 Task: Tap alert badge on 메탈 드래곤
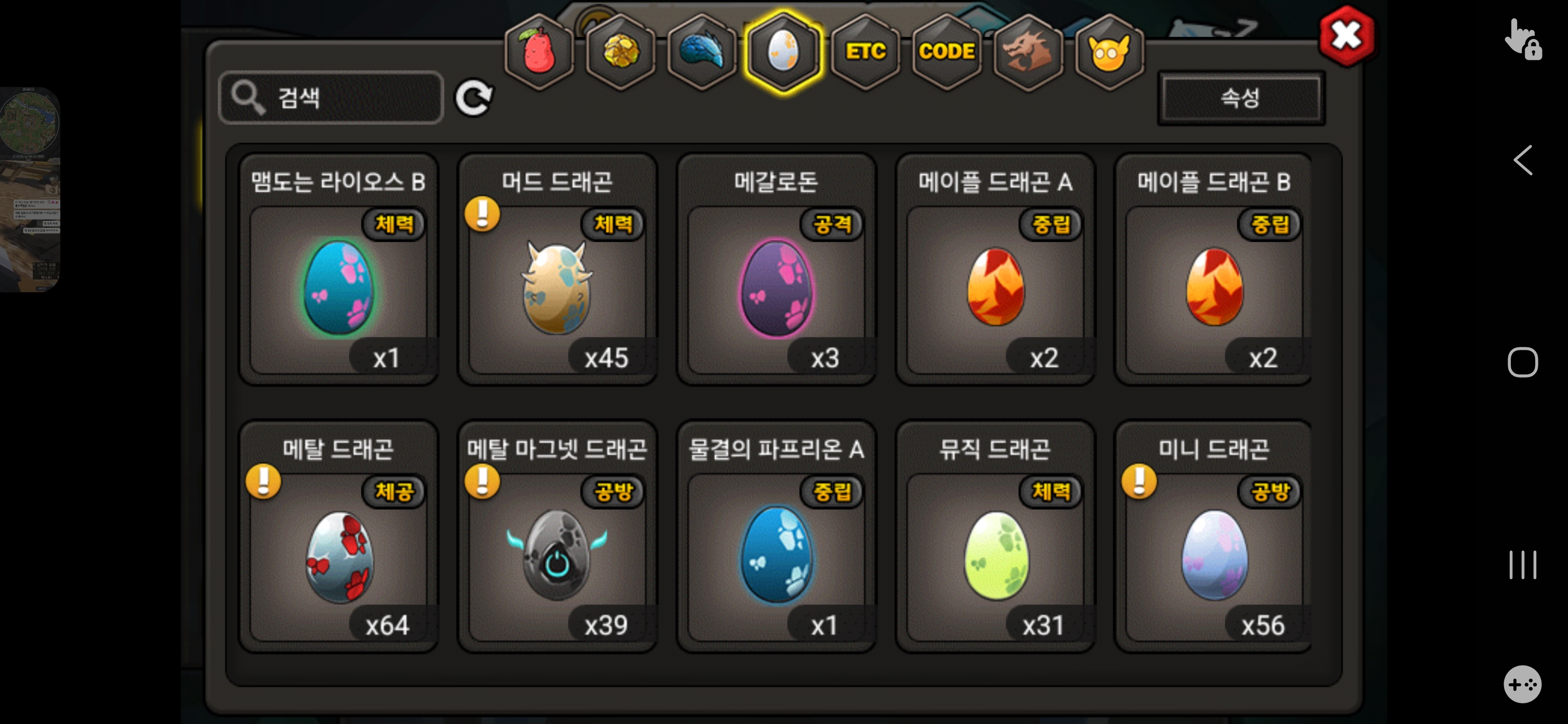[x=263, y=482]
